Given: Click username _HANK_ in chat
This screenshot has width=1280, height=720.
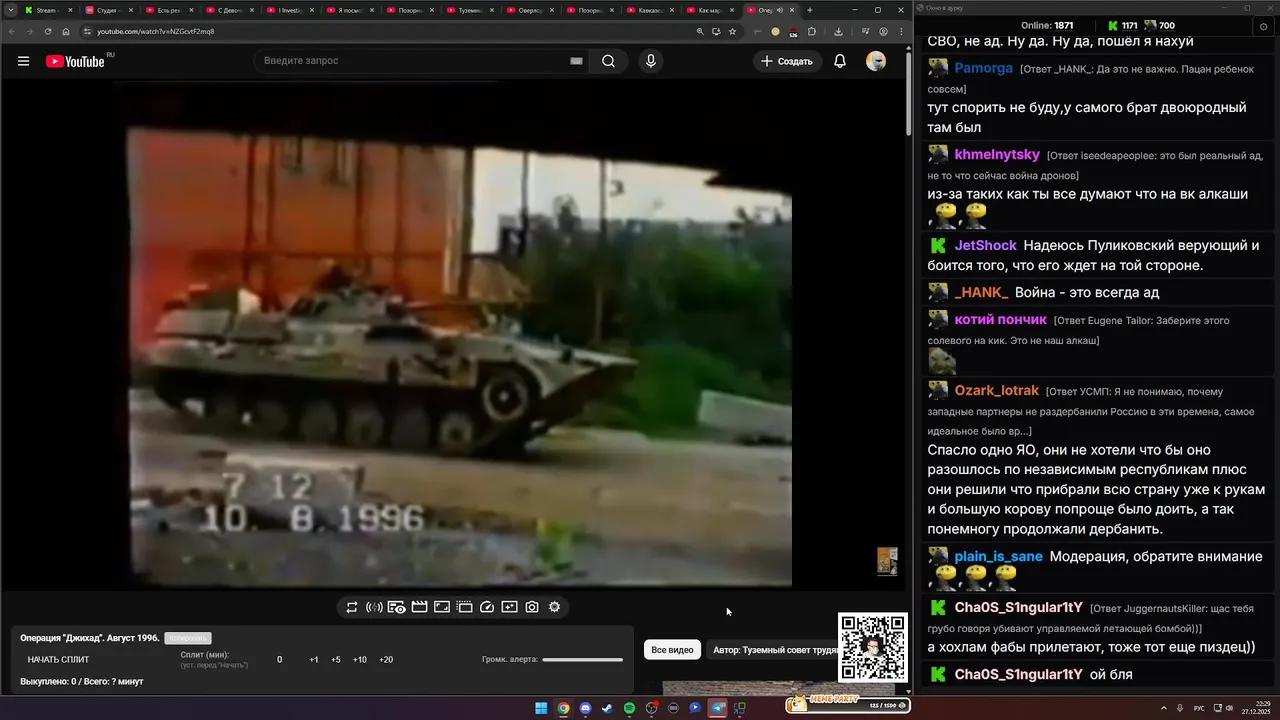Looking at the screenshot, I should 981,292.
